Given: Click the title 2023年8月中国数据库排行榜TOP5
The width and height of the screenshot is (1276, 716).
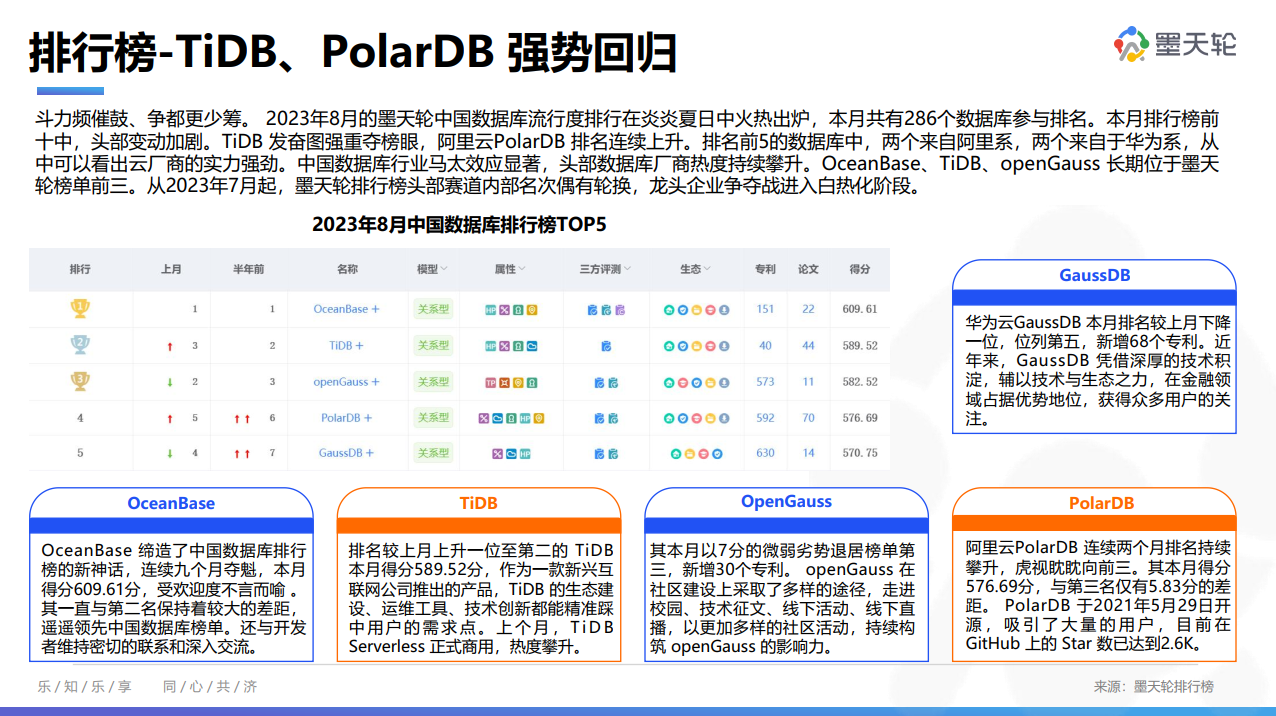Looking at the screenshot, I should click(459, 224).
